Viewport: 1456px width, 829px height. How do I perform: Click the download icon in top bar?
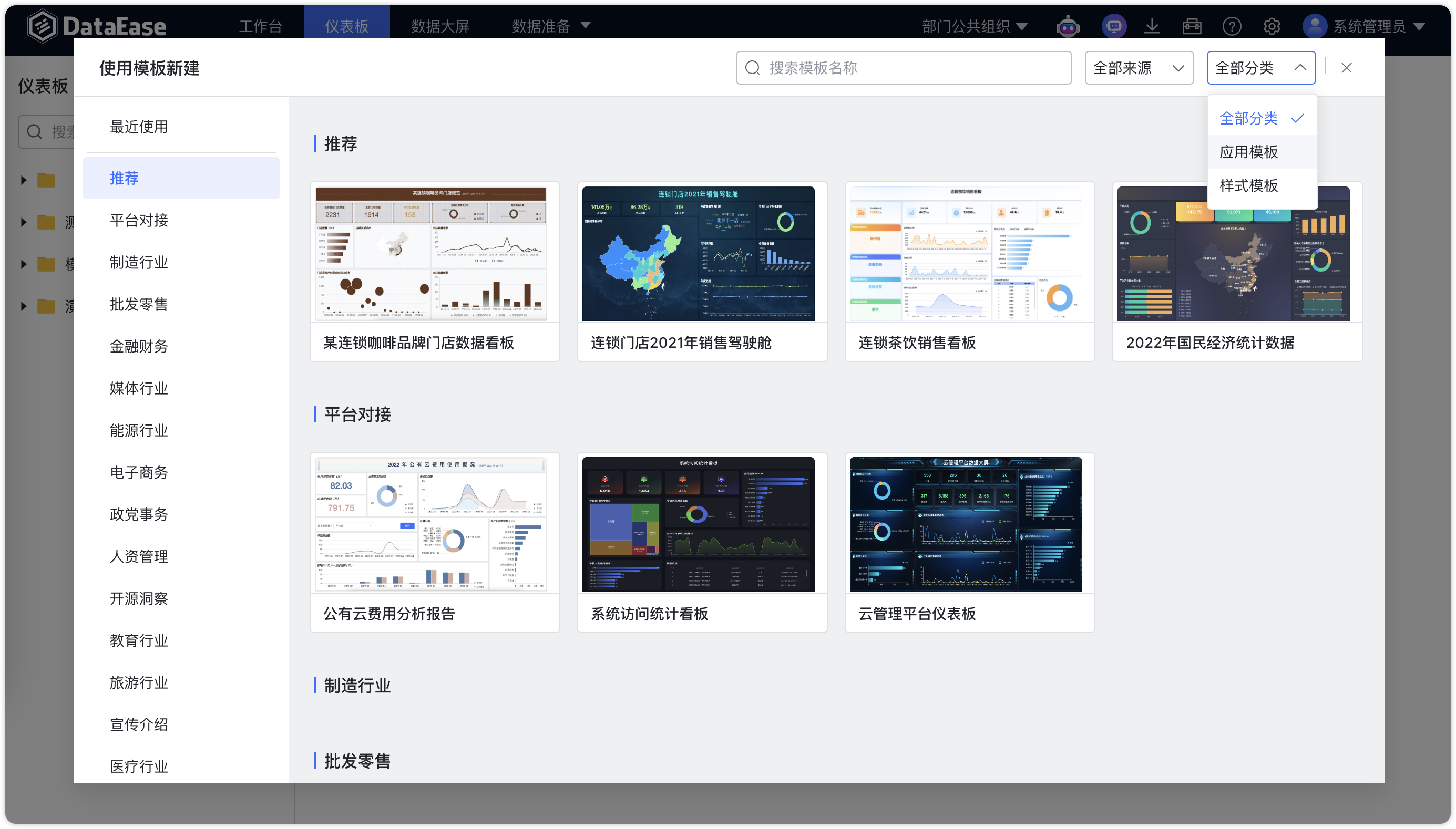pos(1152,26)
